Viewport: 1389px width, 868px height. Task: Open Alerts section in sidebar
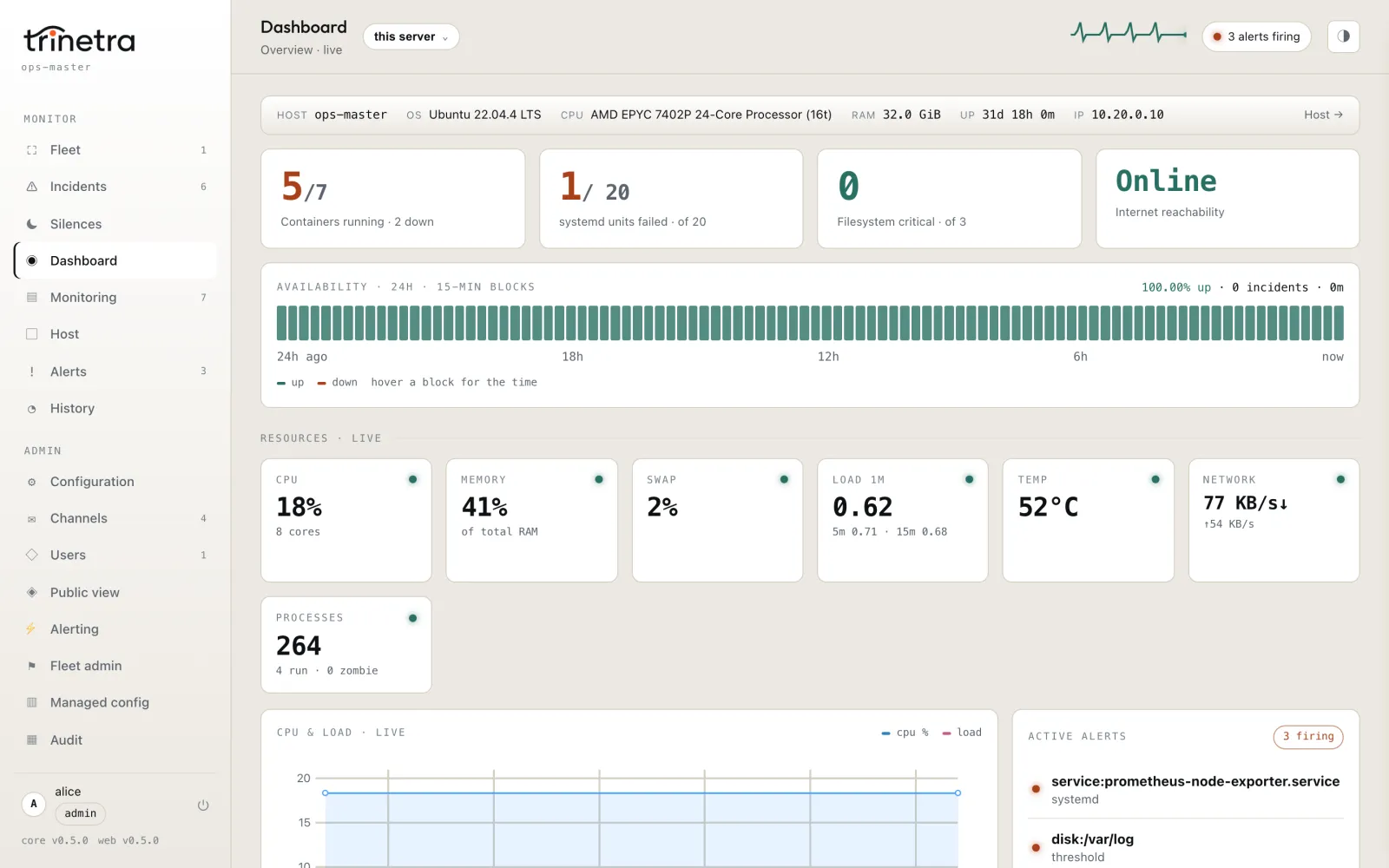[115, 372]
